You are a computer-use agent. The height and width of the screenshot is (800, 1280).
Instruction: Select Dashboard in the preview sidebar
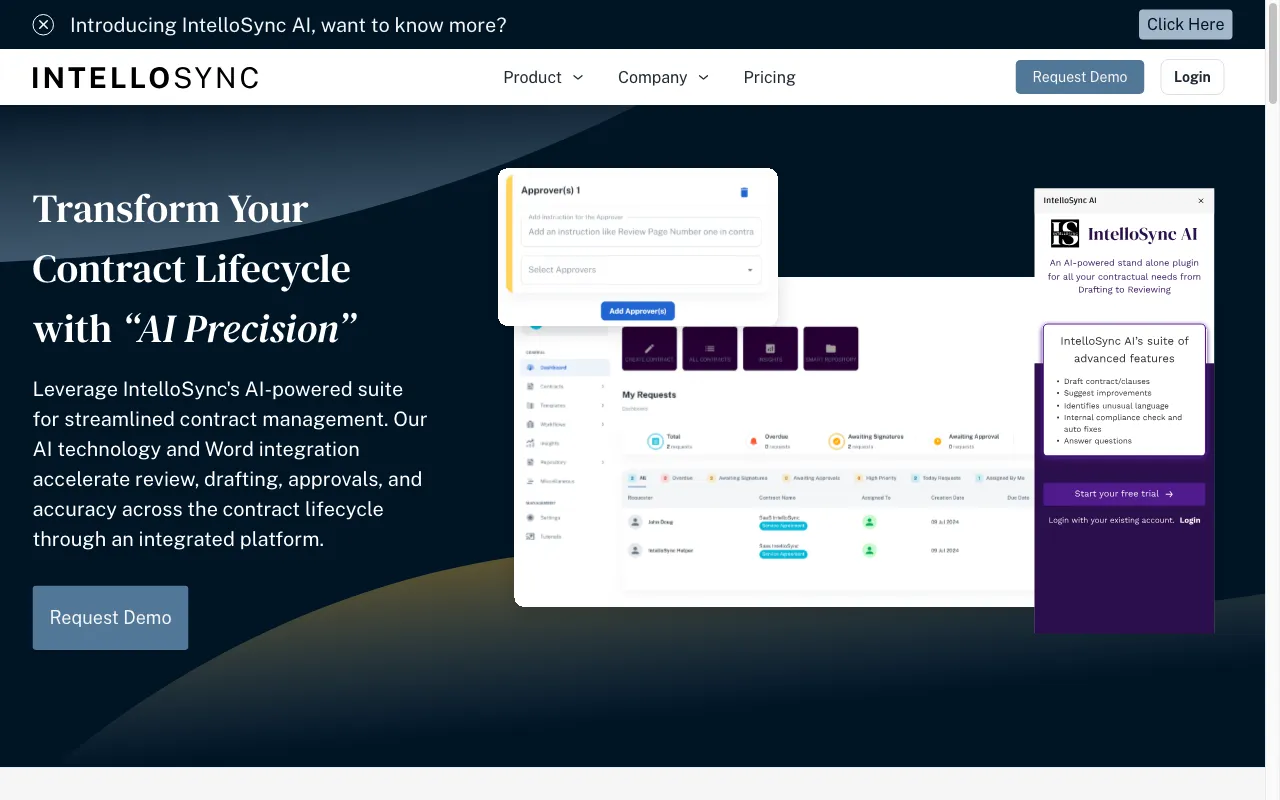point(566,367)
